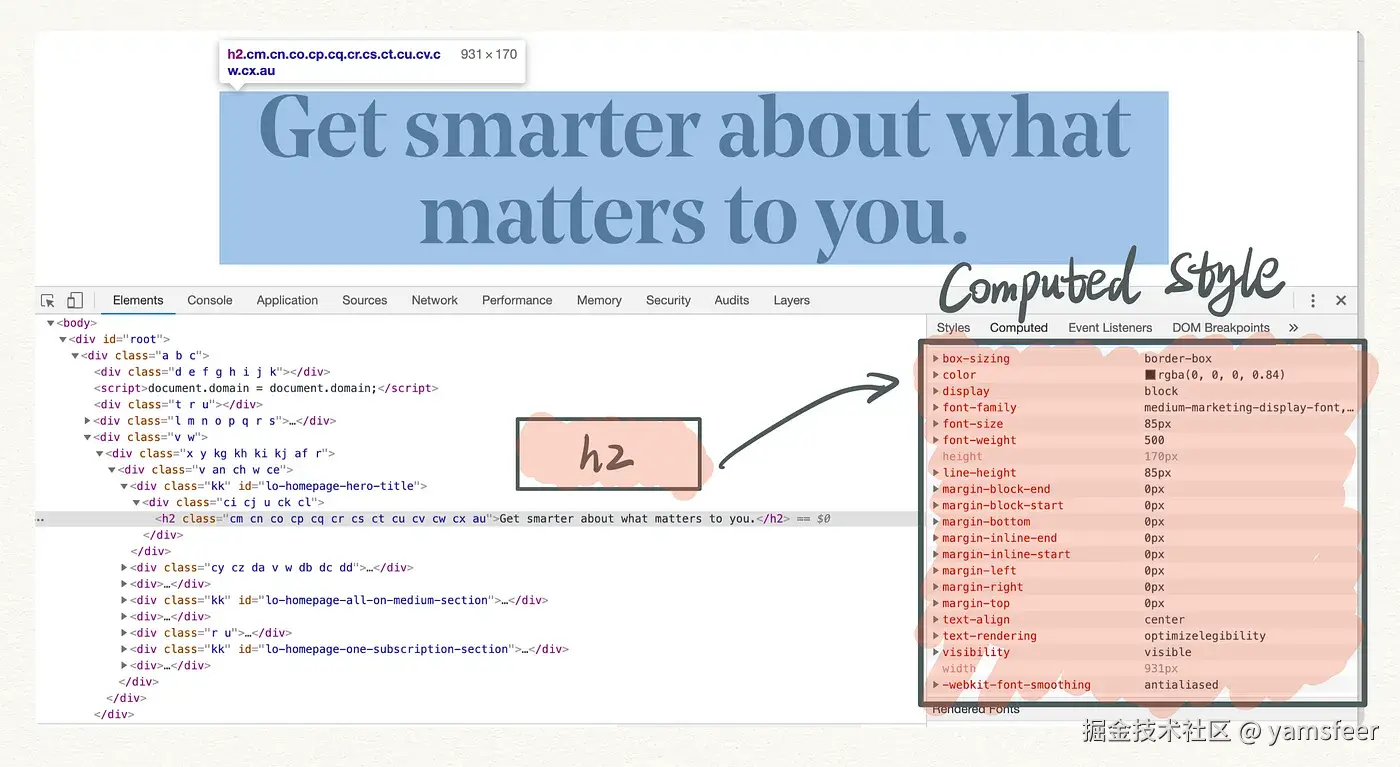Click the ellipsis actions beside selected h2 row
Image resolution: width=1400 pixels, height=767 pixels.
coord(40,519)
